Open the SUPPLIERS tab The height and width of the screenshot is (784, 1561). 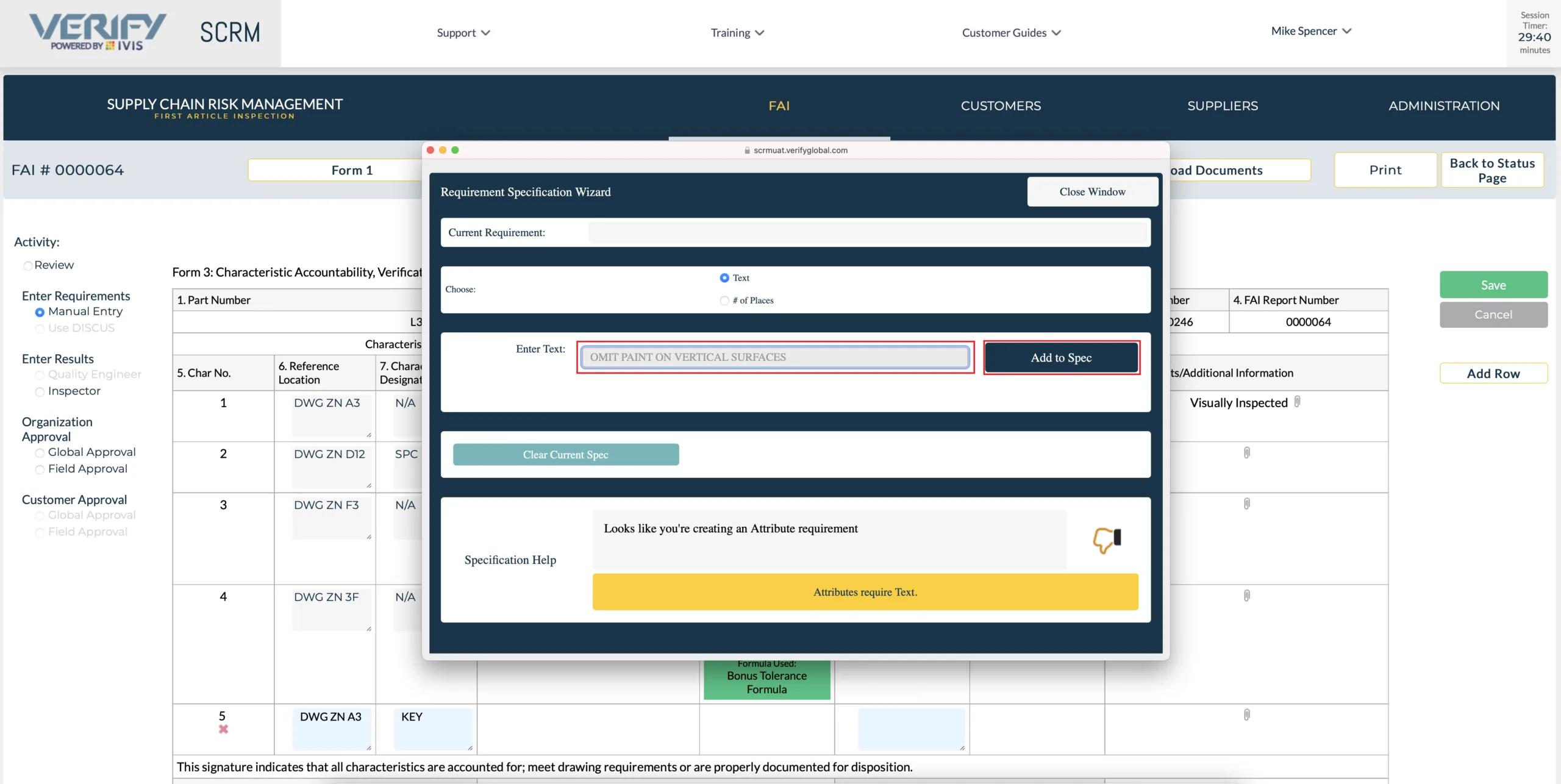[1223, 106]
